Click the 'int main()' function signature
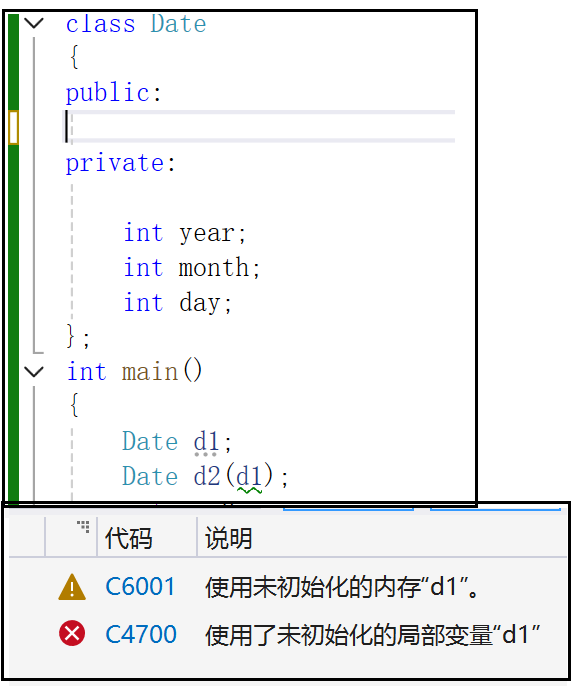576x688 pixels. click(134, 372)
